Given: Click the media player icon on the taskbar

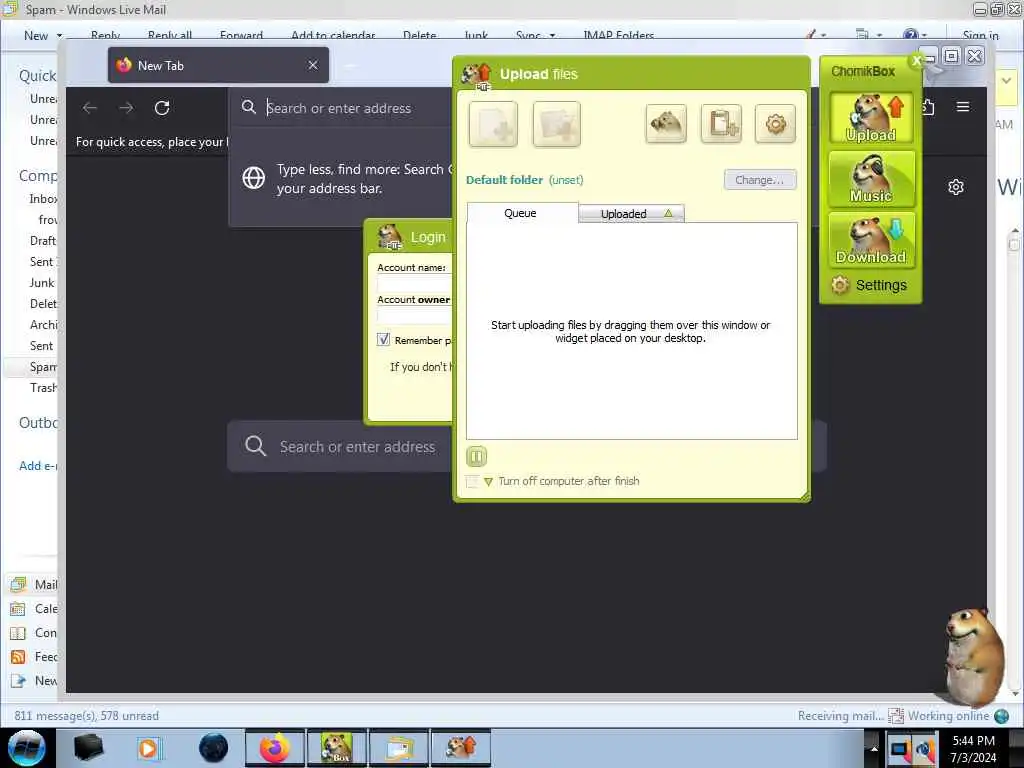Looking at the screenshot, I should (x=149, y=748).
